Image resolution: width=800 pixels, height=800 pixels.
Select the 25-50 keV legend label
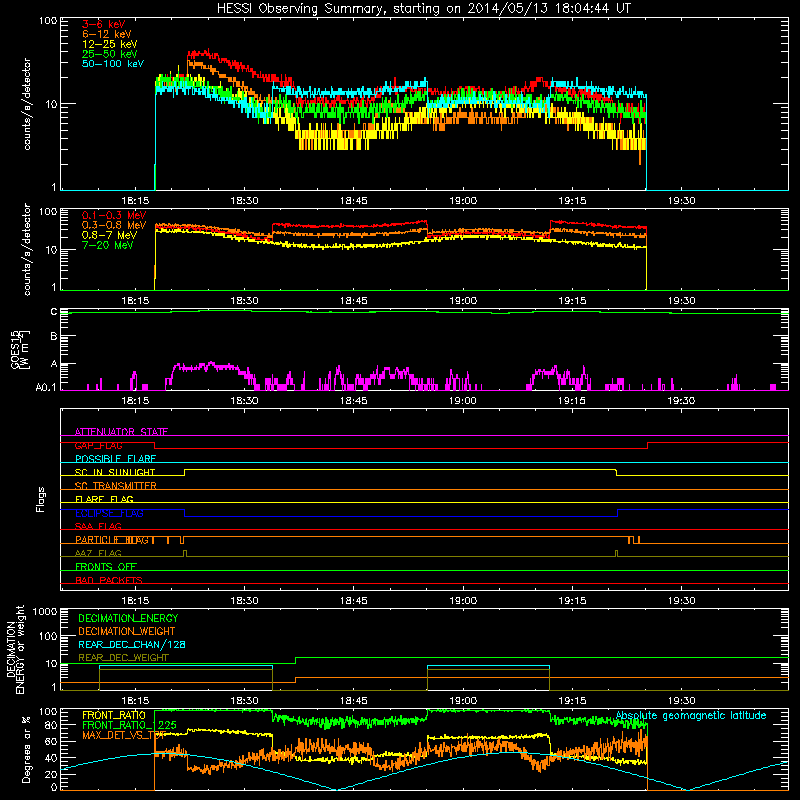[110, 54]
